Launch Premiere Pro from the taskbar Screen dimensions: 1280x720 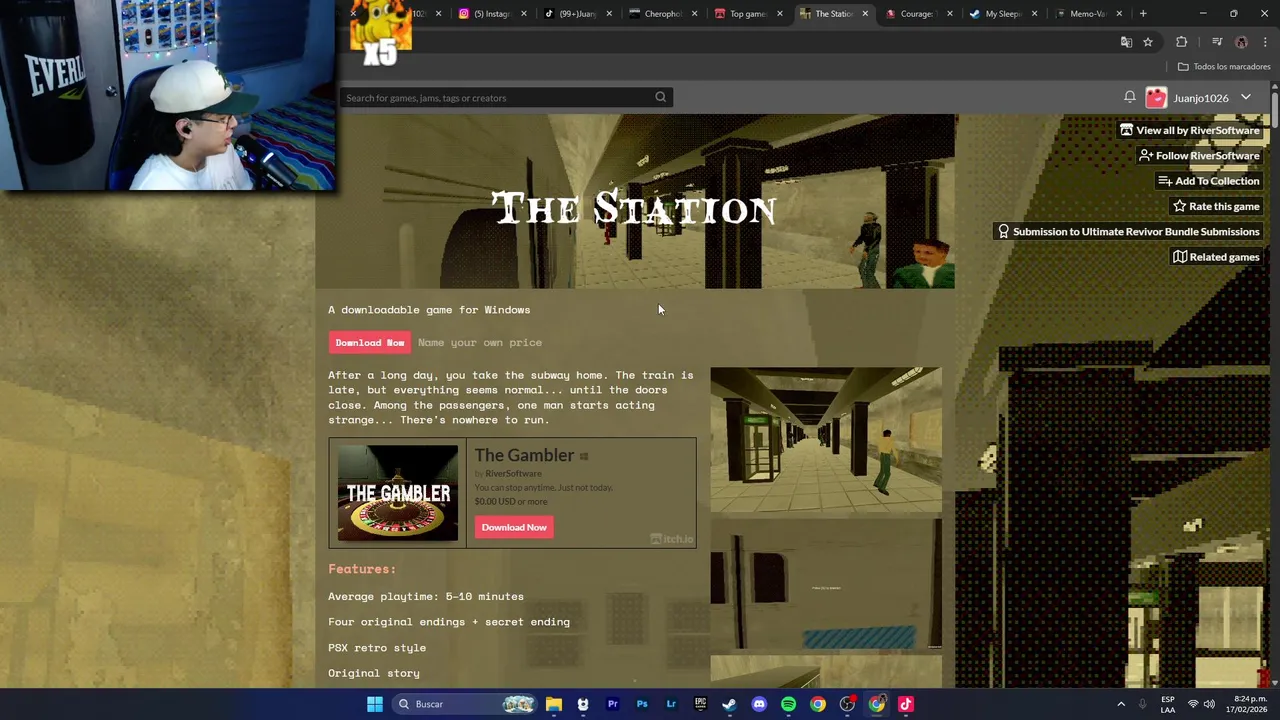tap(613, 704)
